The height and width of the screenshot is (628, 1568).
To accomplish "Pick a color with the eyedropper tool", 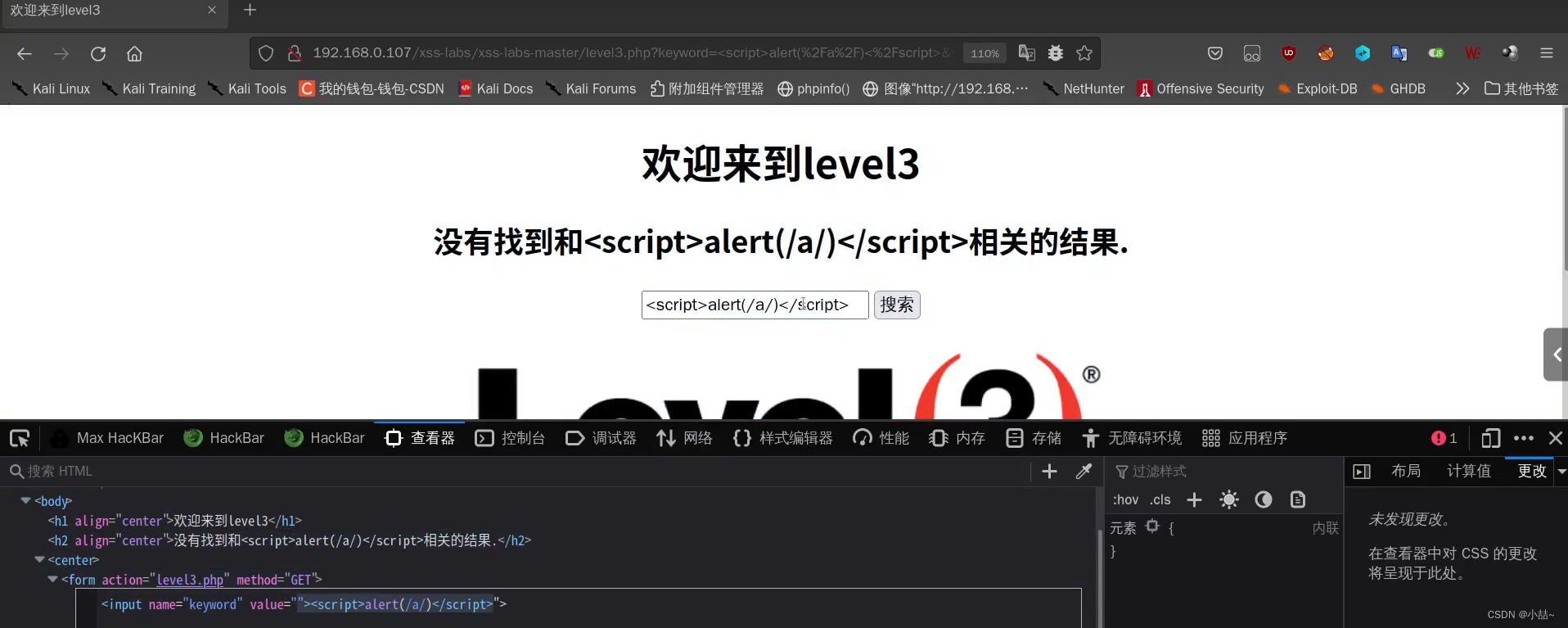I will 1084,472.
